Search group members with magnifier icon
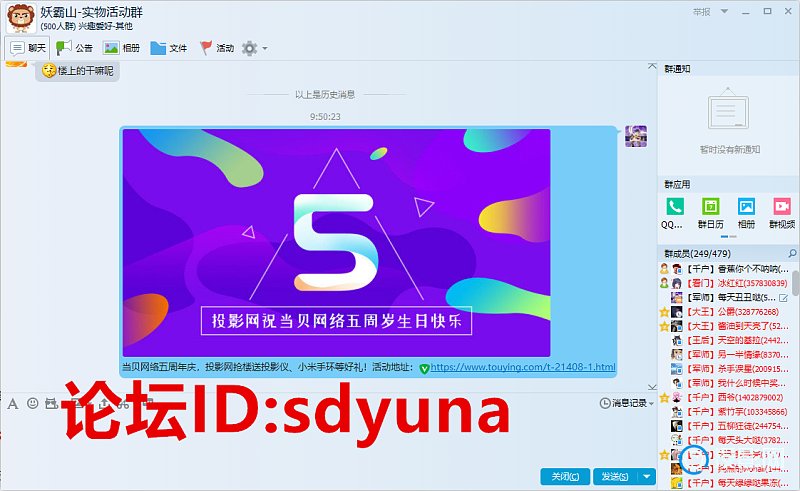This screenshot has height=491, width=800. click(x=792, y=253)
